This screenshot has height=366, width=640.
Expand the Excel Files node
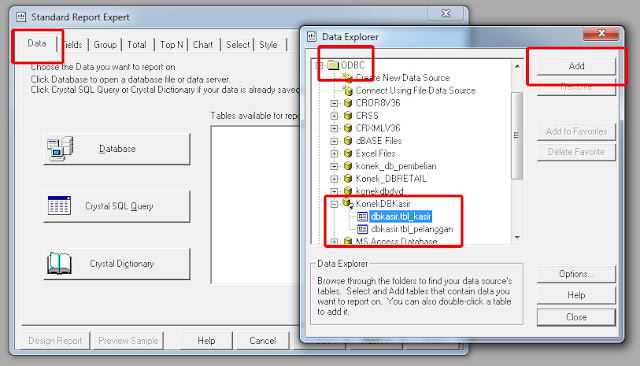[334, 154]
